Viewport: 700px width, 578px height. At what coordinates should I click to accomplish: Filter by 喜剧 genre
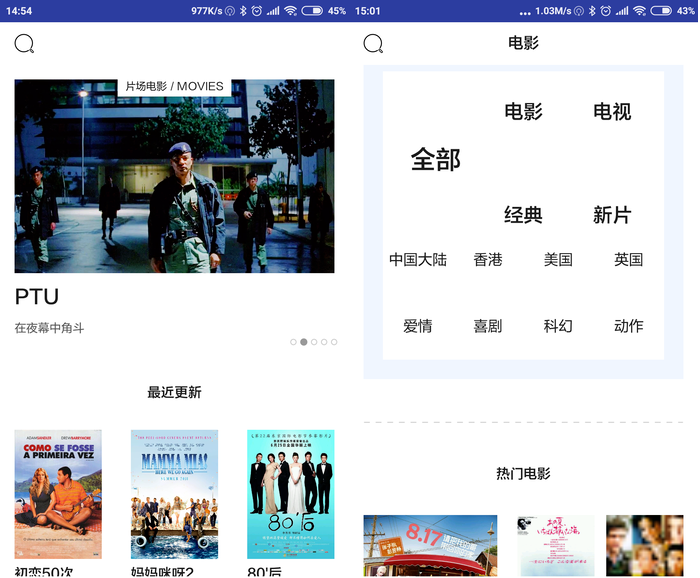488,326
